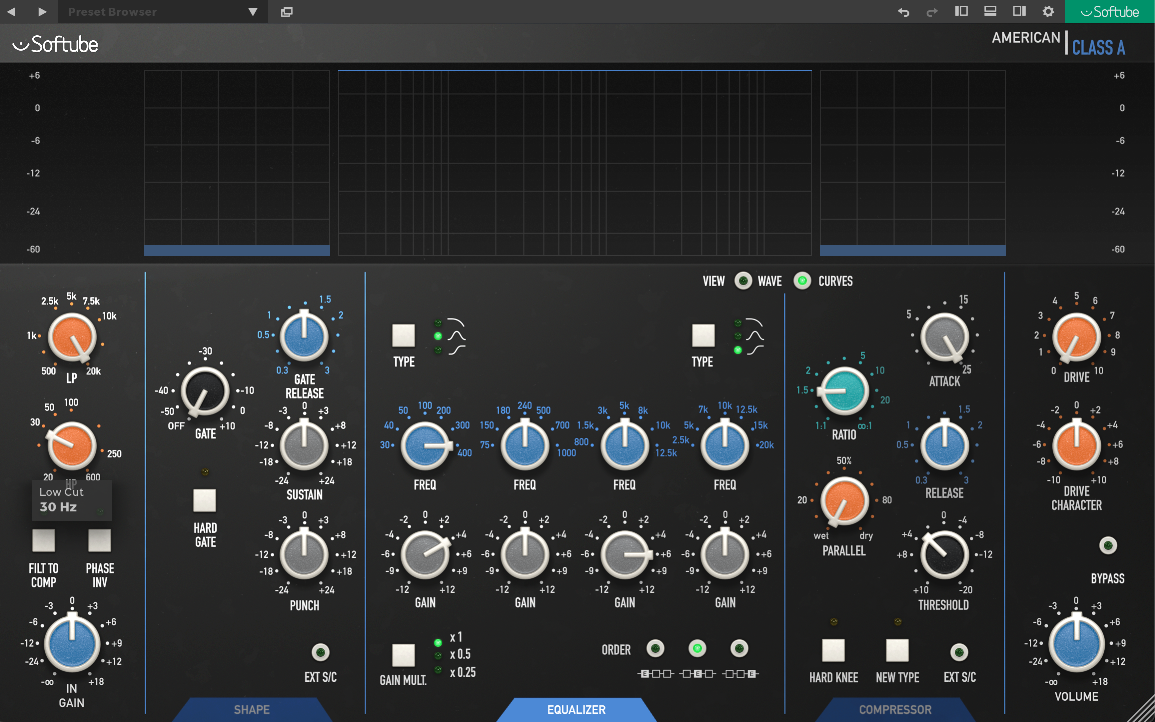Click the Softube logo in header
The height and width of the screenshot is (722, 1155).
coord(55,44)
